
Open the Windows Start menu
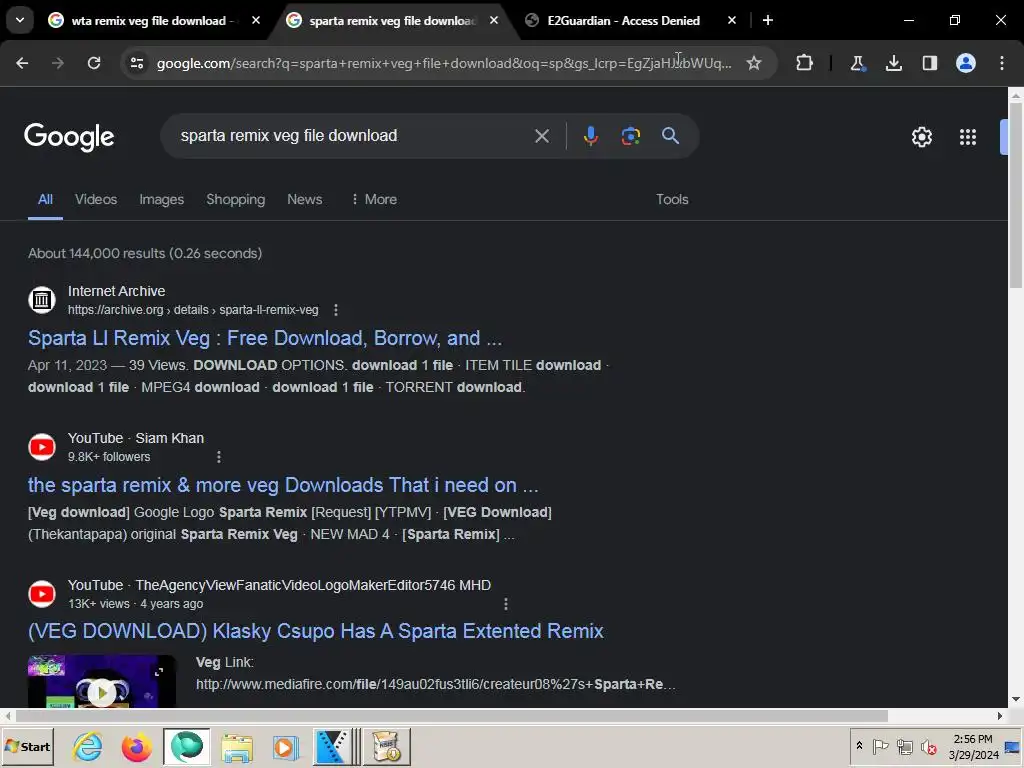(27, 746)
